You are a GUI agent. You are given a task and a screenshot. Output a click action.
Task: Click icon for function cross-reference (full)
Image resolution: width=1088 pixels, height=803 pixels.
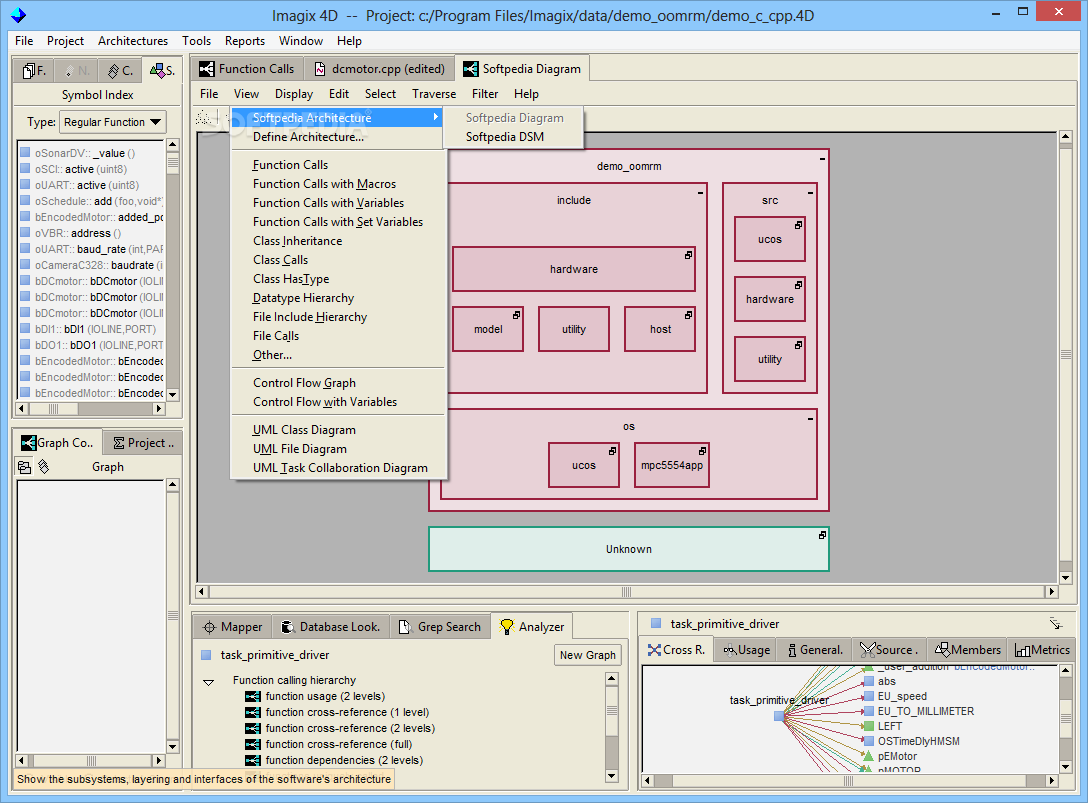[x=253, y=744]
